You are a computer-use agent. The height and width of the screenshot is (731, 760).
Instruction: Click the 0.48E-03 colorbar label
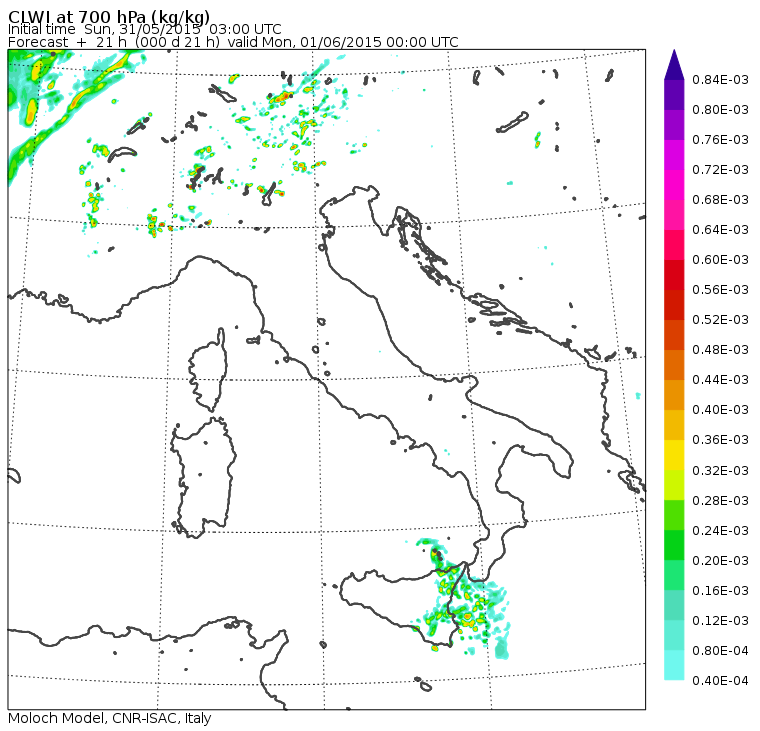click(720, 350)
